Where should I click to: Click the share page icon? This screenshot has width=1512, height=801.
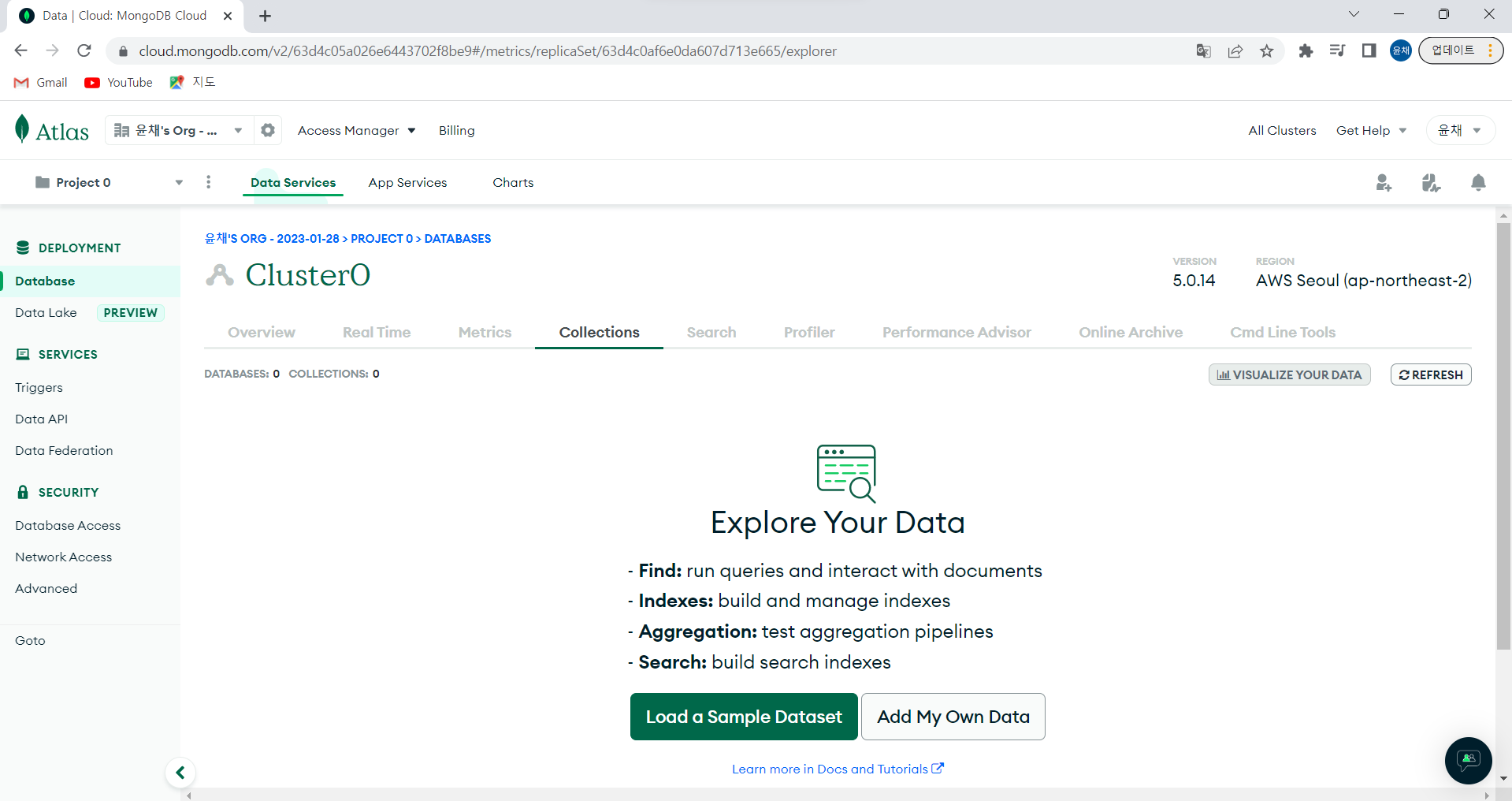click(x=1235, y=51)
